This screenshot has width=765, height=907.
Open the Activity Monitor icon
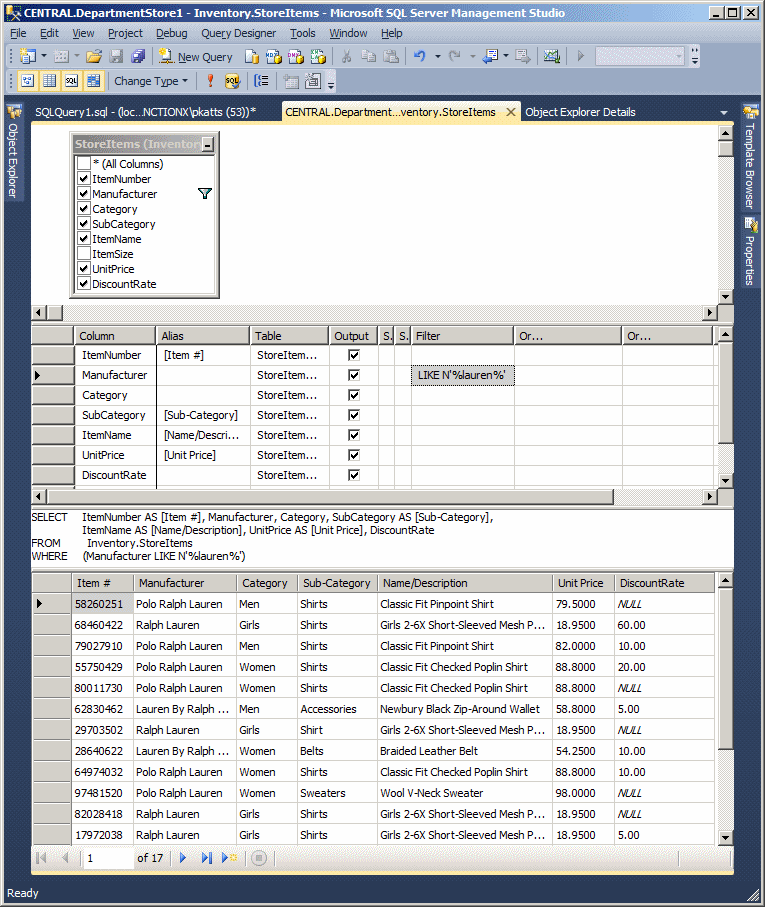click(552, 56)
